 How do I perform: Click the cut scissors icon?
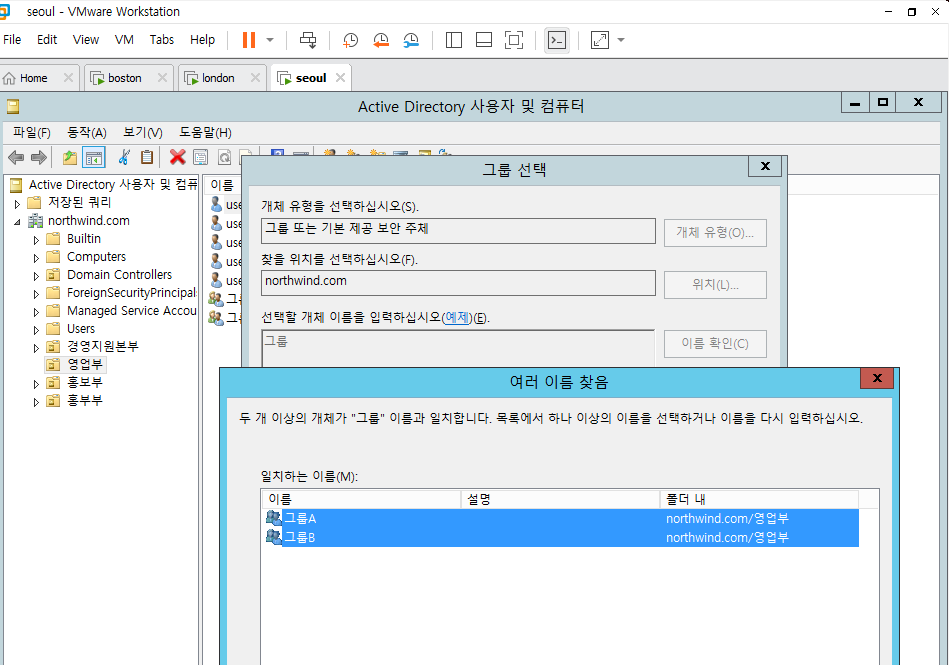[x=124, y=158]
